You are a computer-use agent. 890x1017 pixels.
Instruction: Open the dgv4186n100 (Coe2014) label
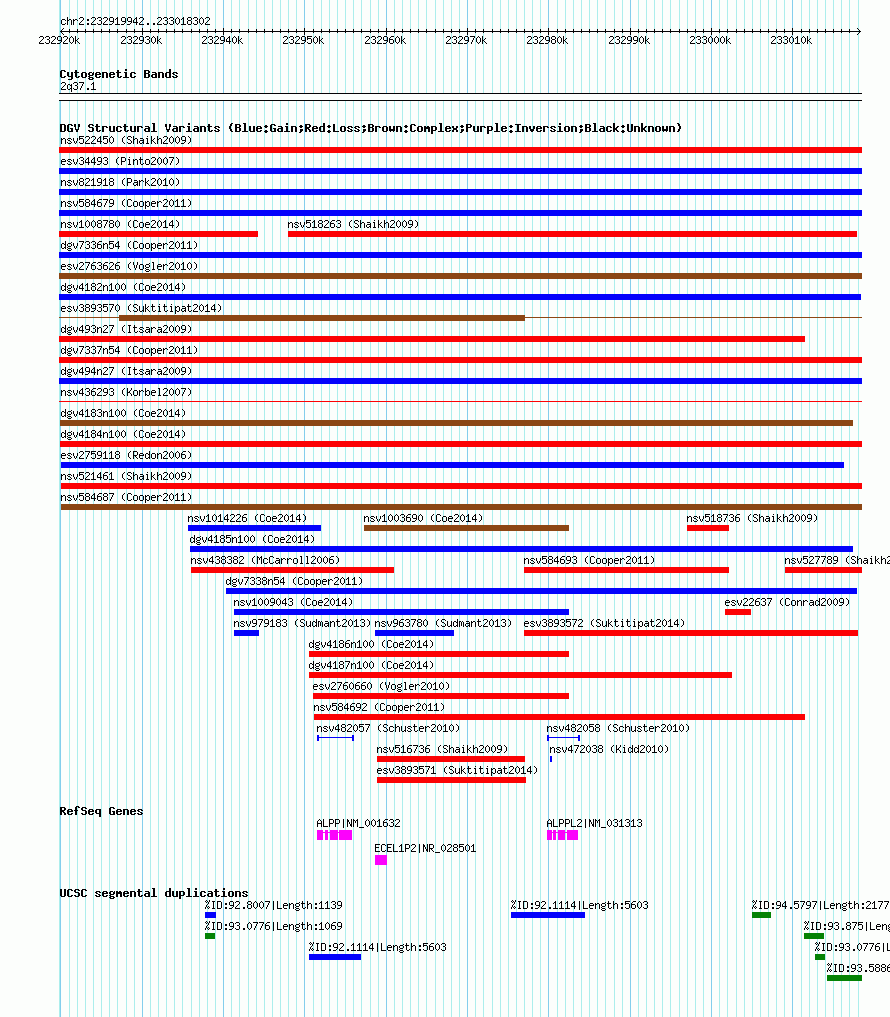pyautogui.click(x=371, y=644)
